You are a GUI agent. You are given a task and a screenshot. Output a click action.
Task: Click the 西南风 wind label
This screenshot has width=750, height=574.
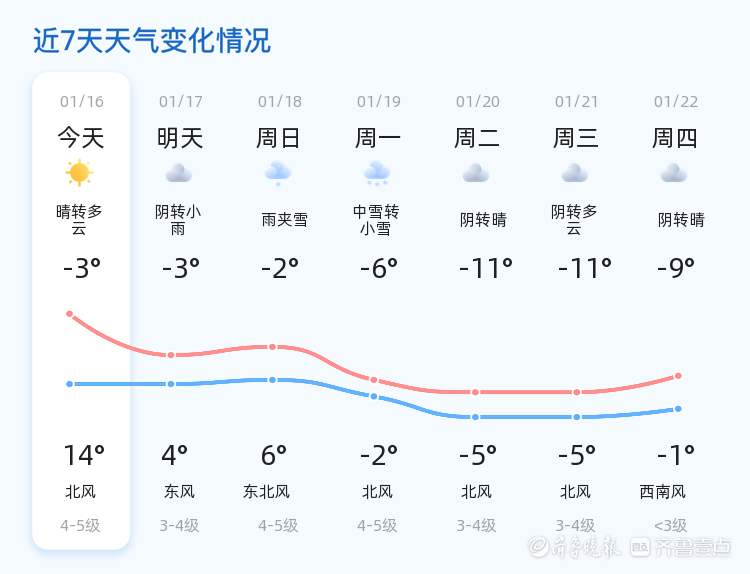[x=663, y=491]
